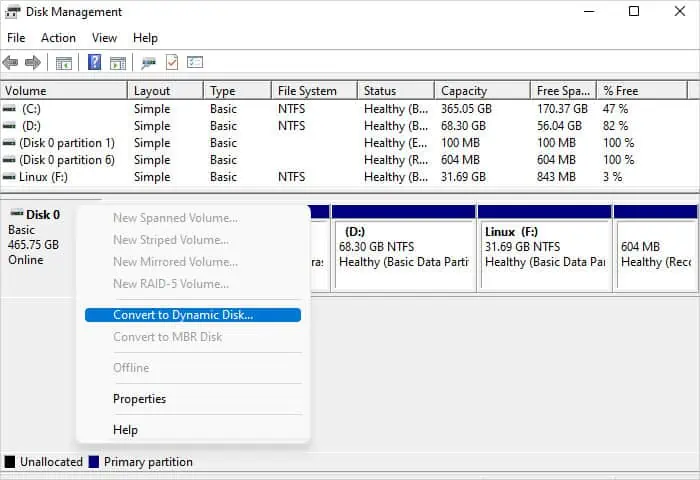The image size is (700, 480).
Task: Click the Show/Hide Console Tree icon
Action: pos(63,63)
